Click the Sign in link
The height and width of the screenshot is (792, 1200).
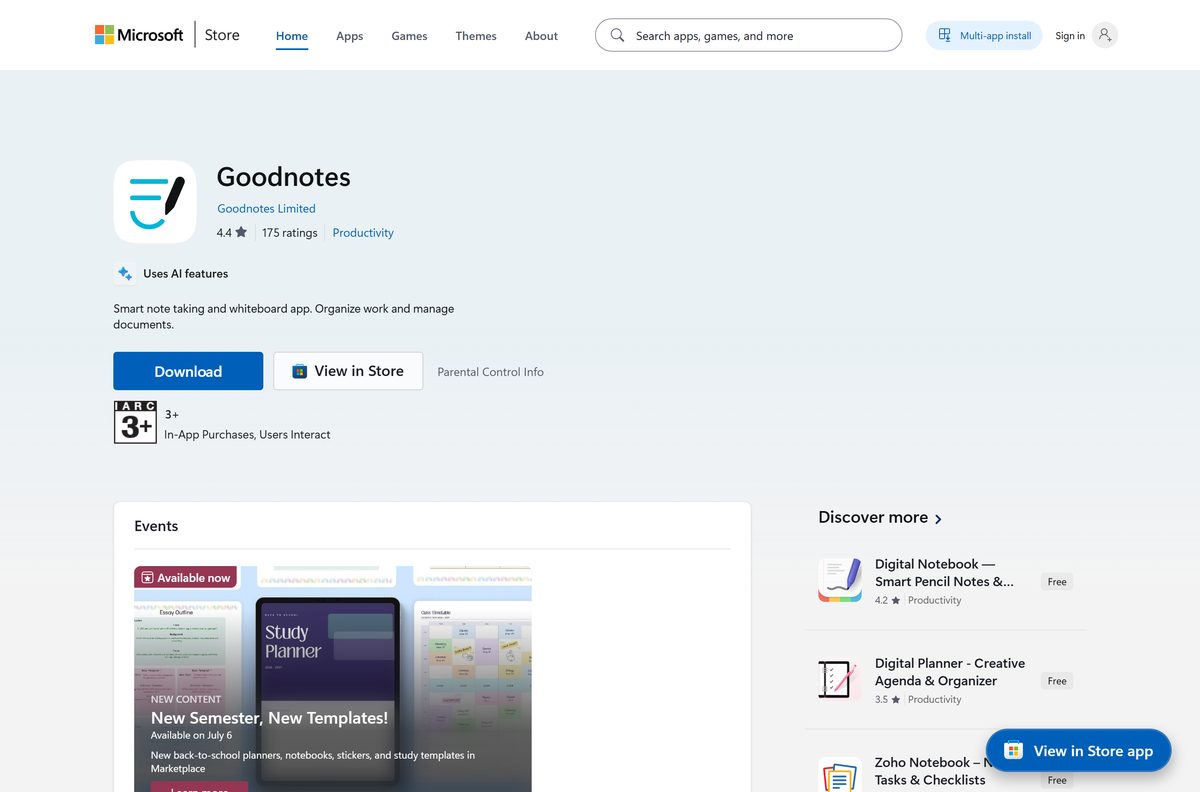(1070, 36)
